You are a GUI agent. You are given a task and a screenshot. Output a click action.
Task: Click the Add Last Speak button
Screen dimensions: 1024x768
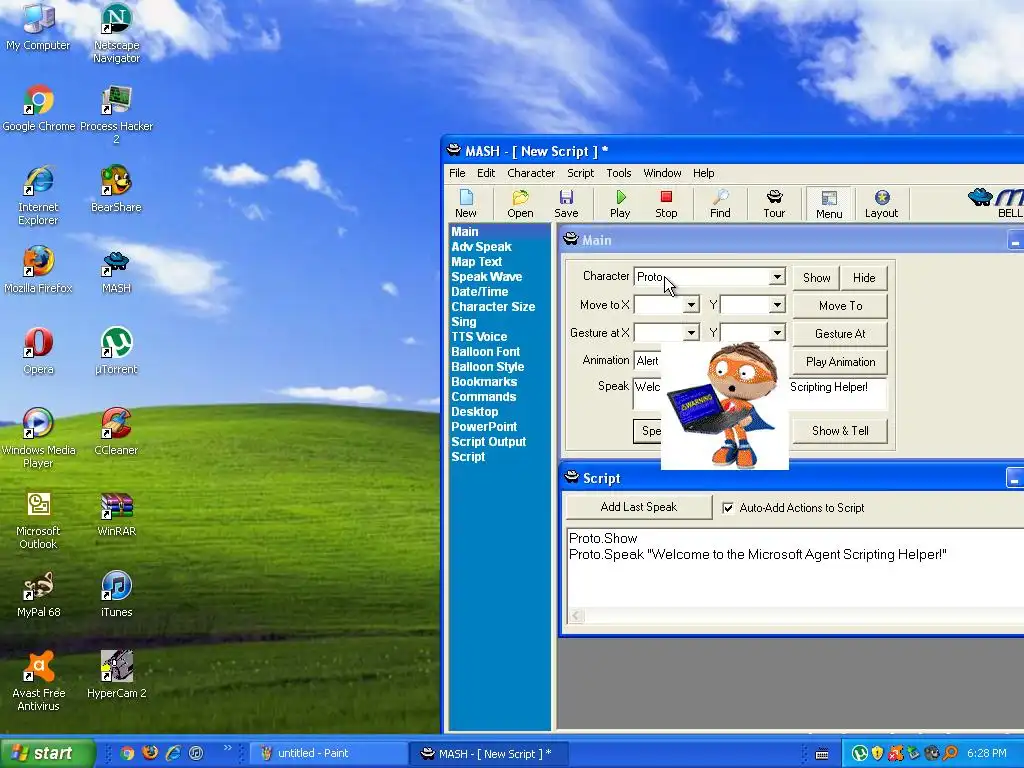click(x=639, y=507)
